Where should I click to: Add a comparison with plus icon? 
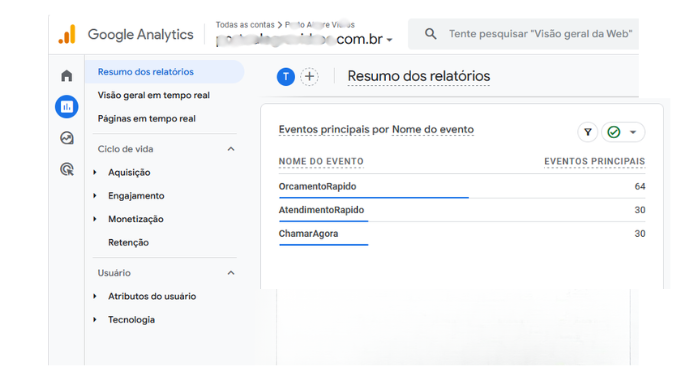tap(309, 77)
